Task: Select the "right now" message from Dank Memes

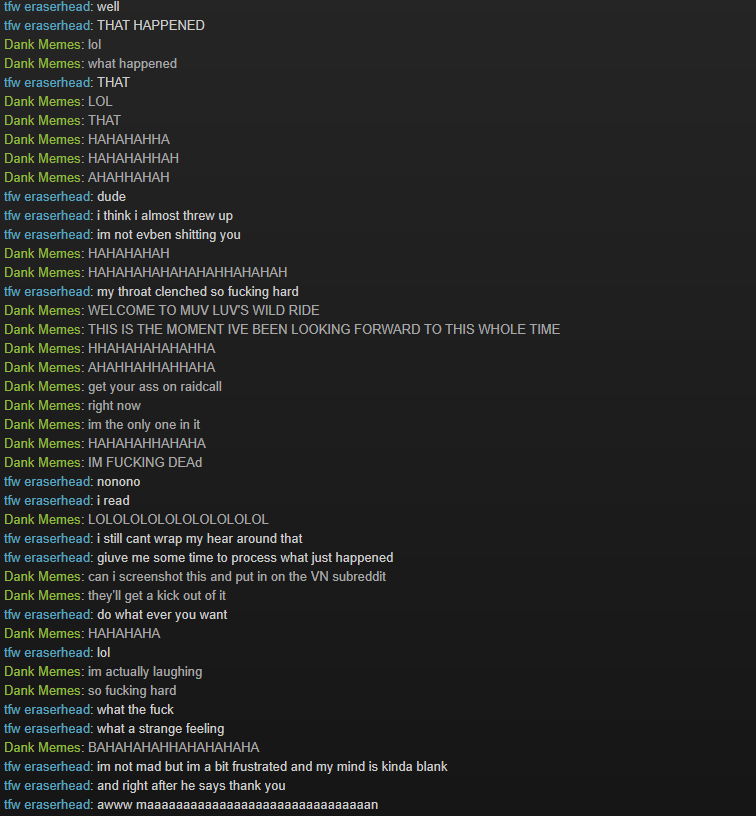Action: 114,405
